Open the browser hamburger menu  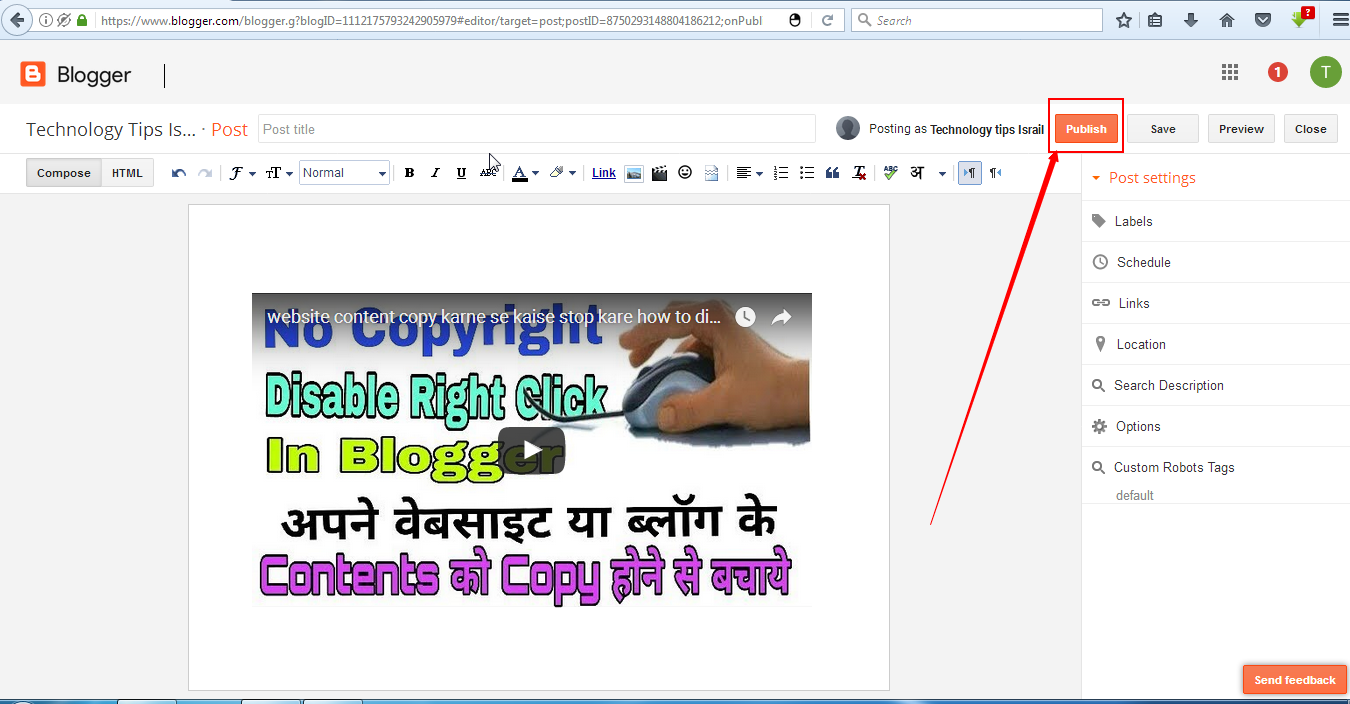point(1340,20)
